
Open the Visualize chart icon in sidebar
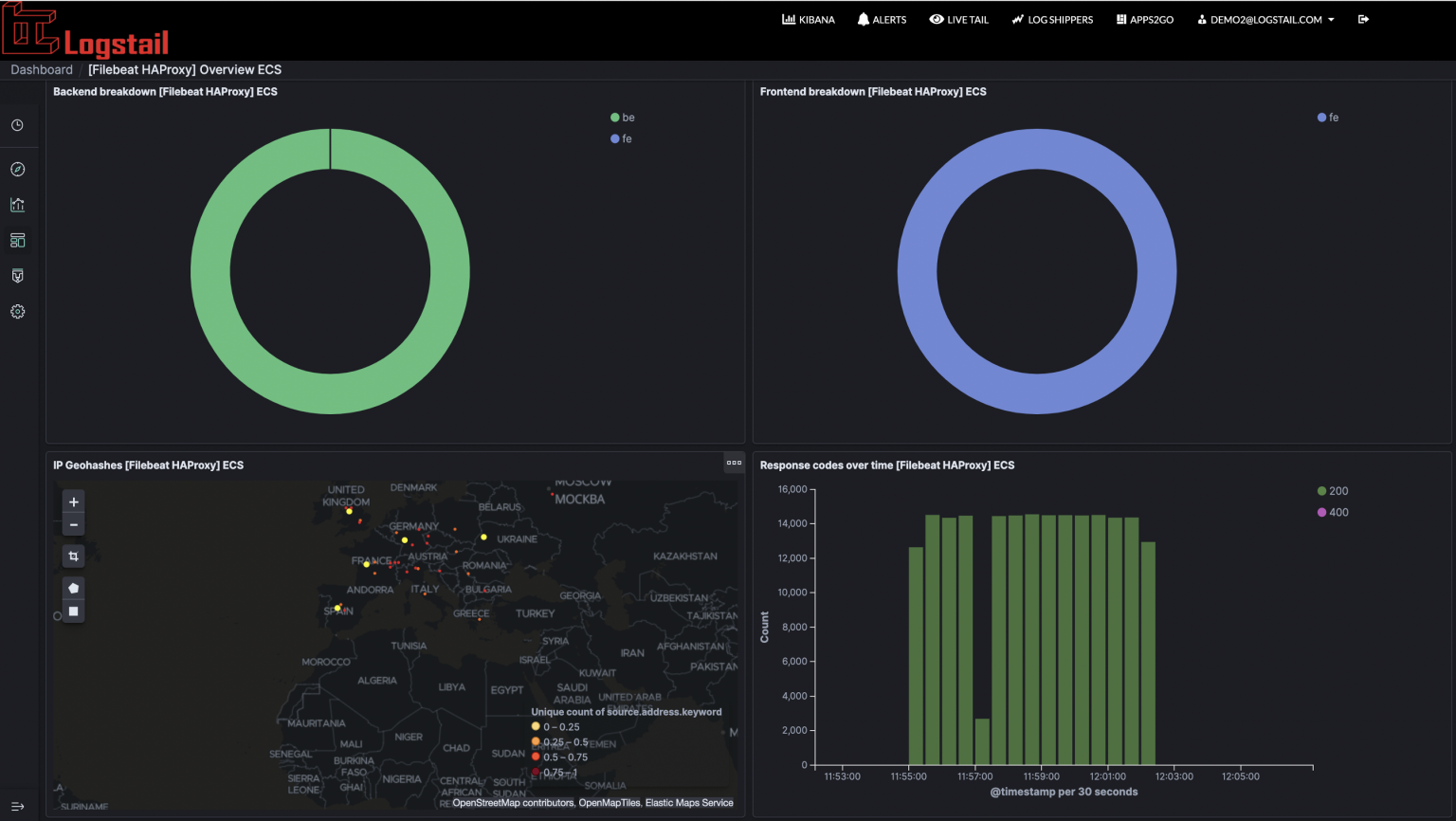[x=17, y=205]
